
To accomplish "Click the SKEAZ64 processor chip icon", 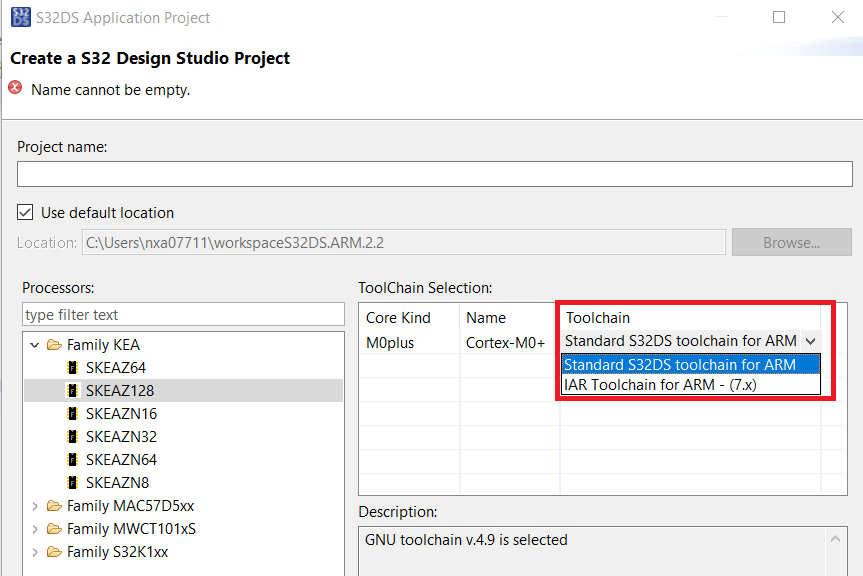I will coord(72,368).
